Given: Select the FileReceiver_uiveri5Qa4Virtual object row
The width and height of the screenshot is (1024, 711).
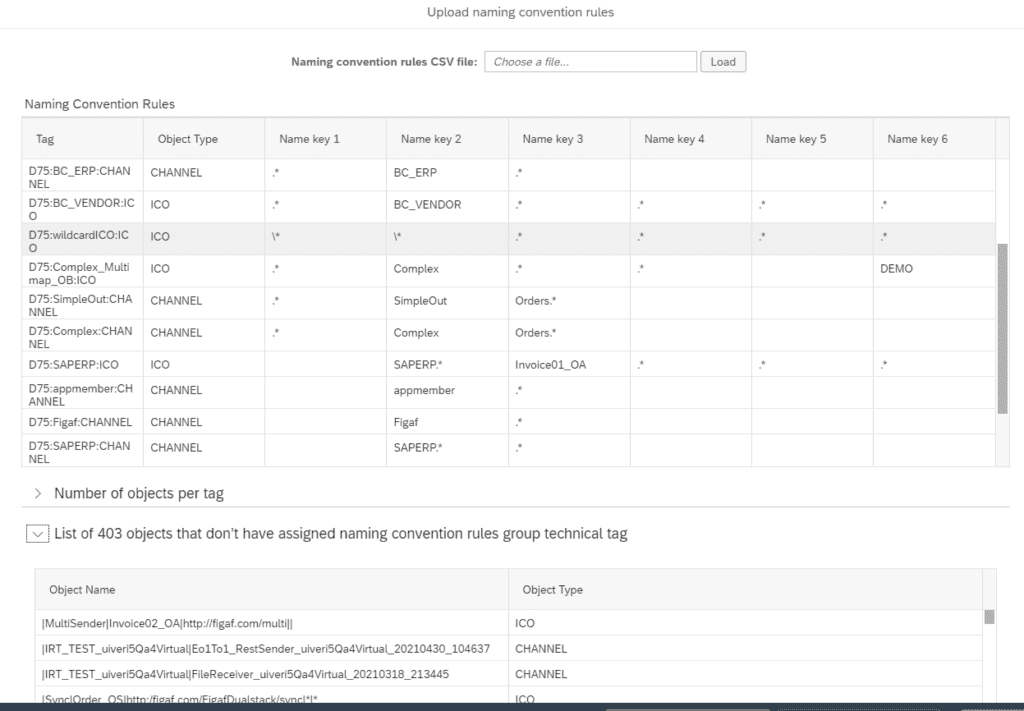Looking at the screenshot, I should point(509,674).
